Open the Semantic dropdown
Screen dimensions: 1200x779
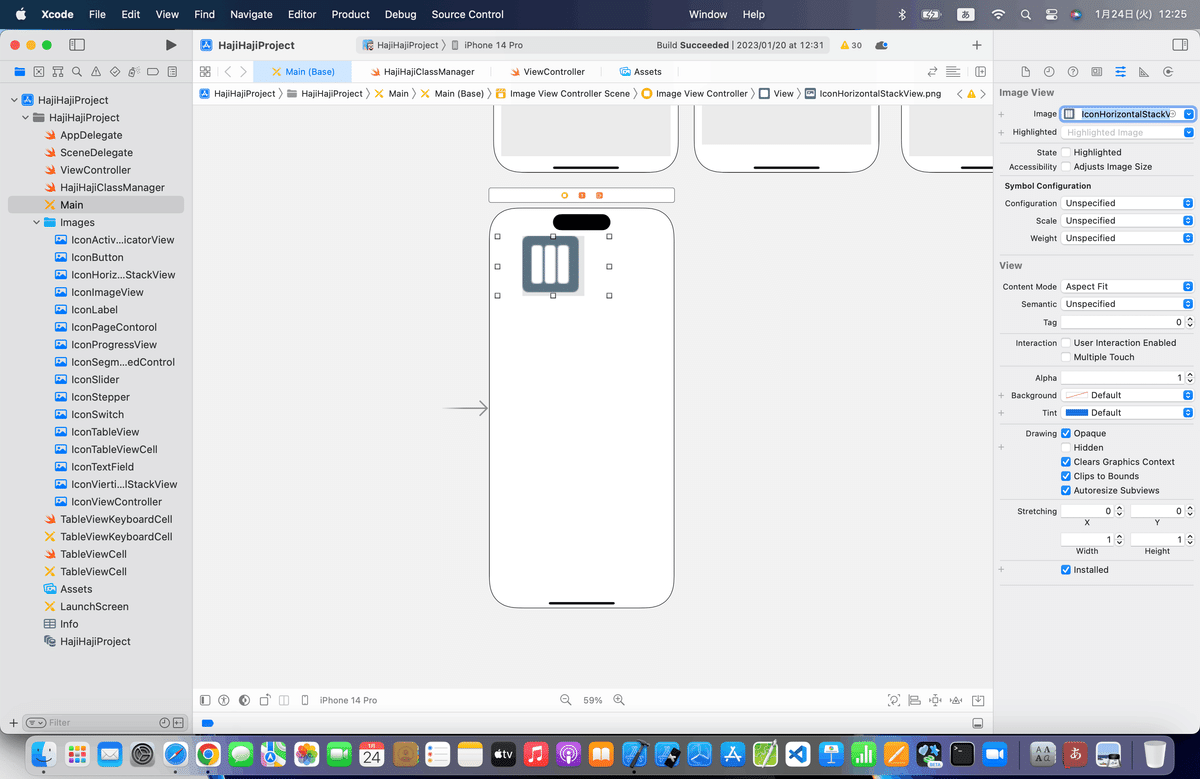(x=1128, y=304)
